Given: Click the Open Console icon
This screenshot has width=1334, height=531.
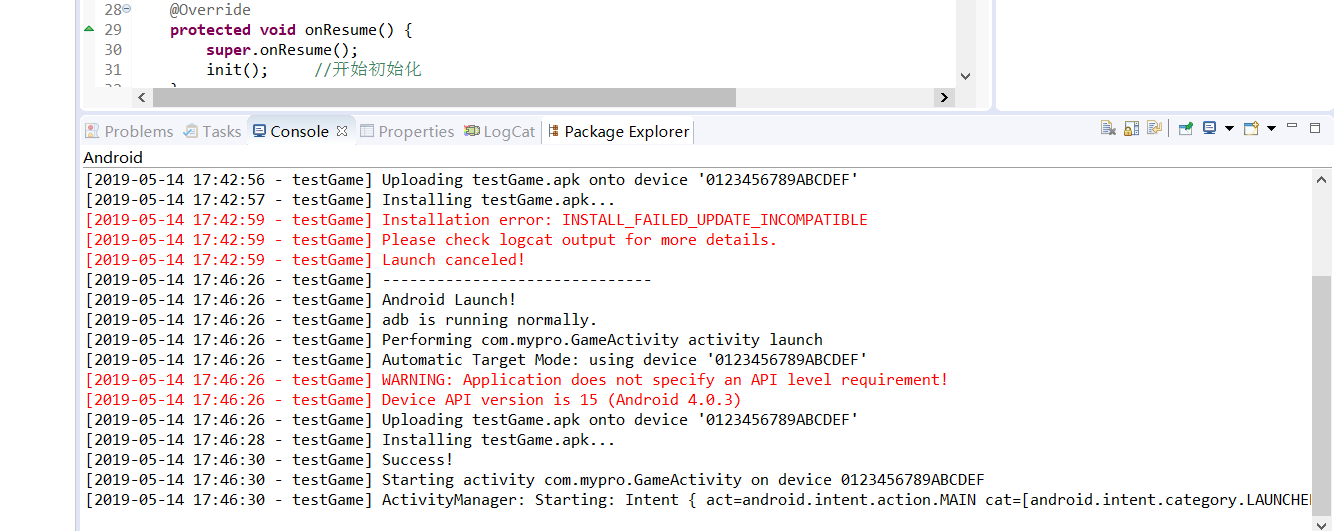Looking at the screenshot, I should pos(1251,128).
